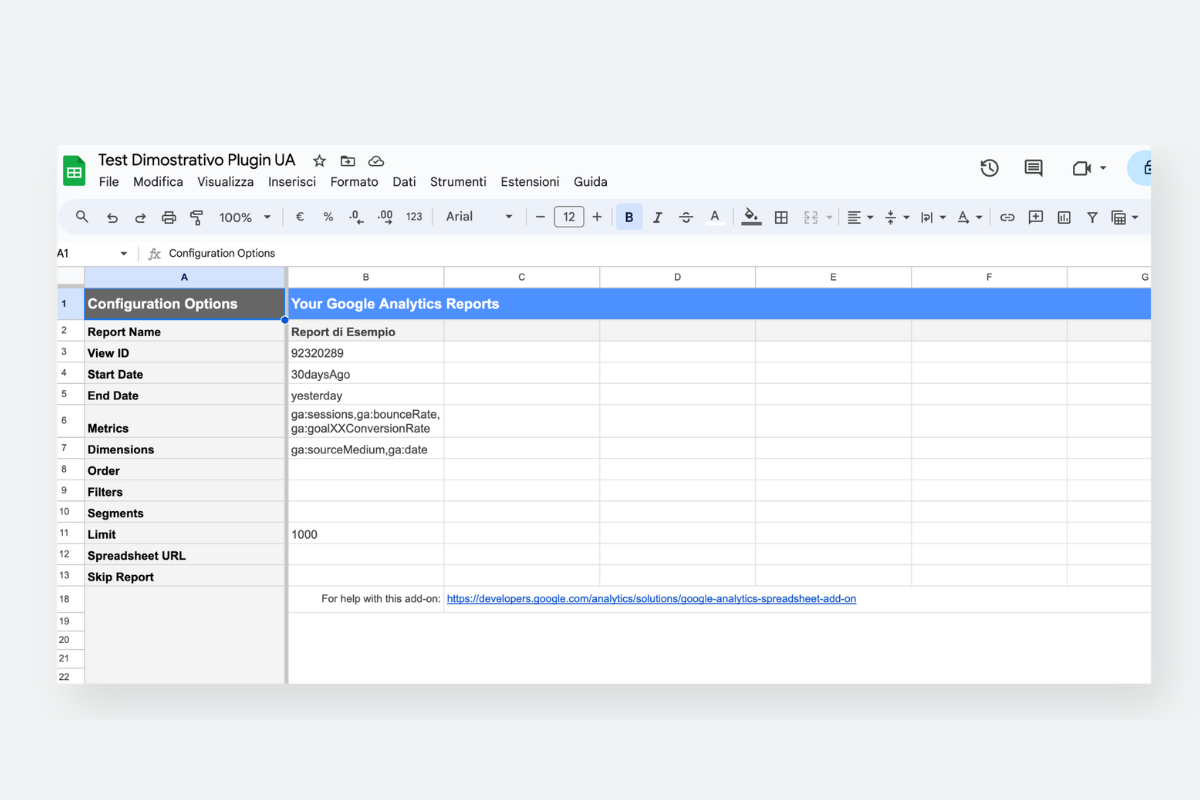Select the cell with ga:sourceMedium,ga:date
This screenshot has height=800, width=1200.
coord(366,449)
